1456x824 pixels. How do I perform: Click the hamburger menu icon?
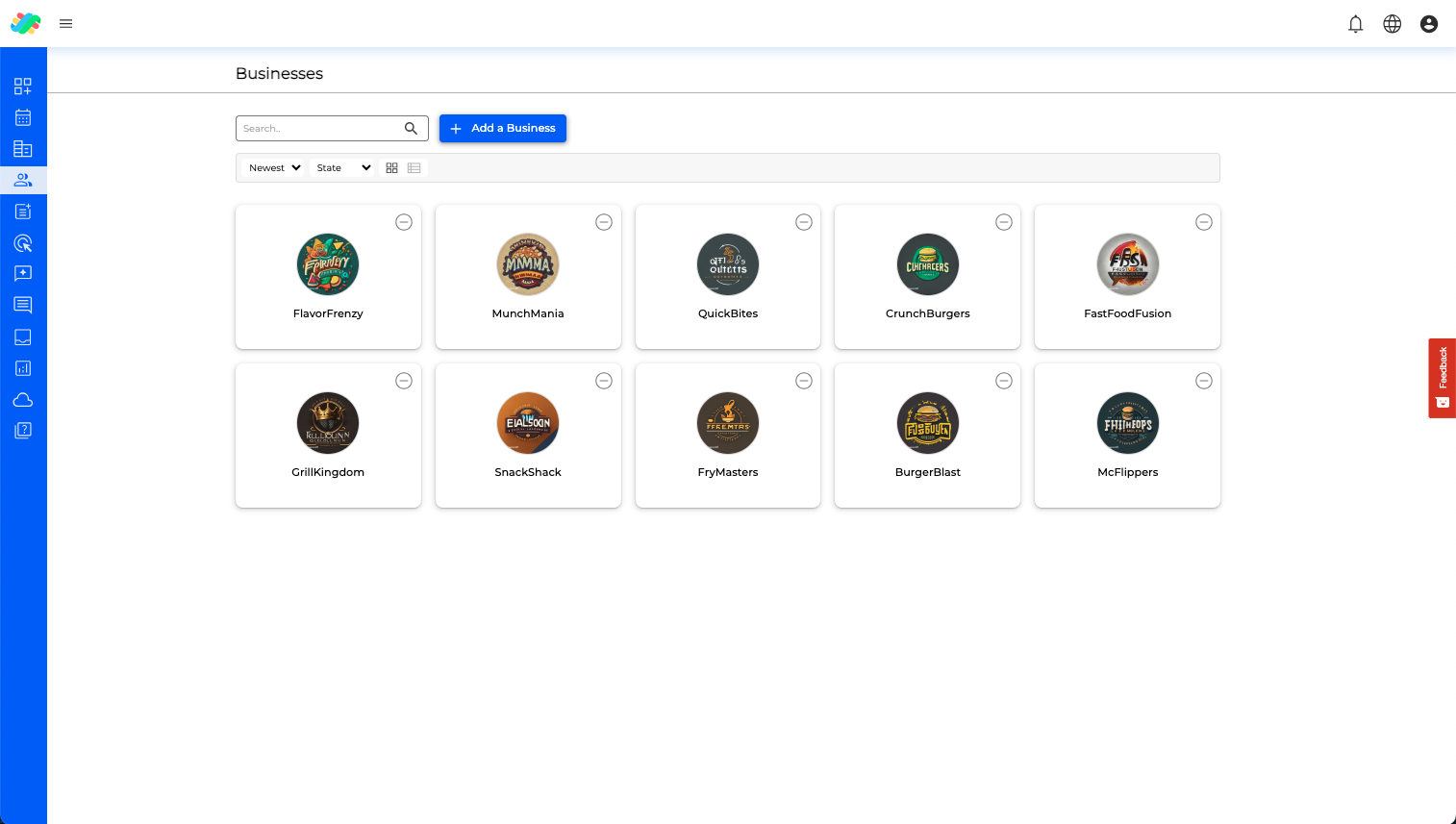coord(66,24)
